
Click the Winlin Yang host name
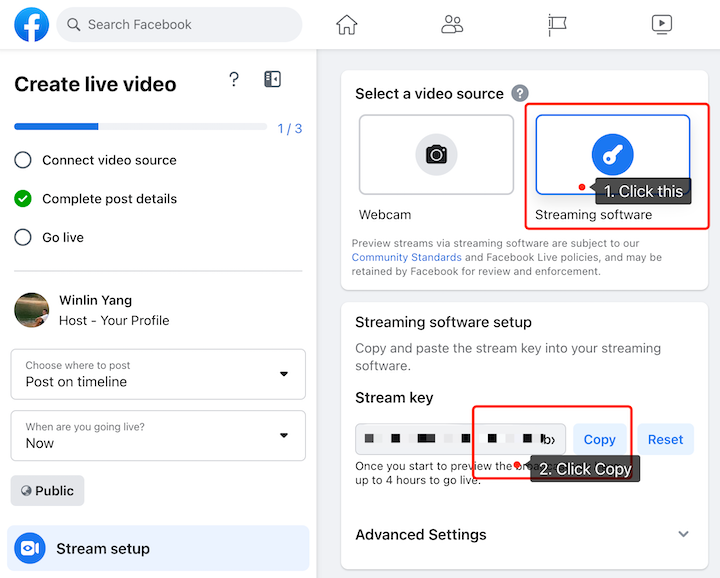pyautogui.click(x=96, y=300)
